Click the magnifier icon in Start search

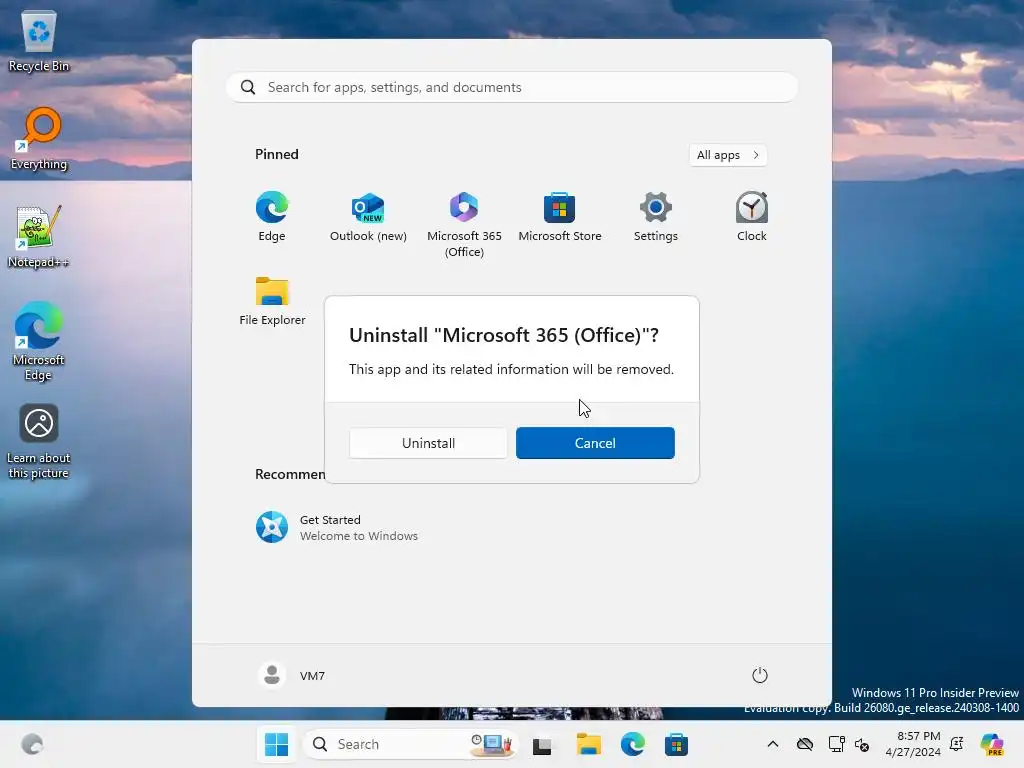click(x=248, y=88)
